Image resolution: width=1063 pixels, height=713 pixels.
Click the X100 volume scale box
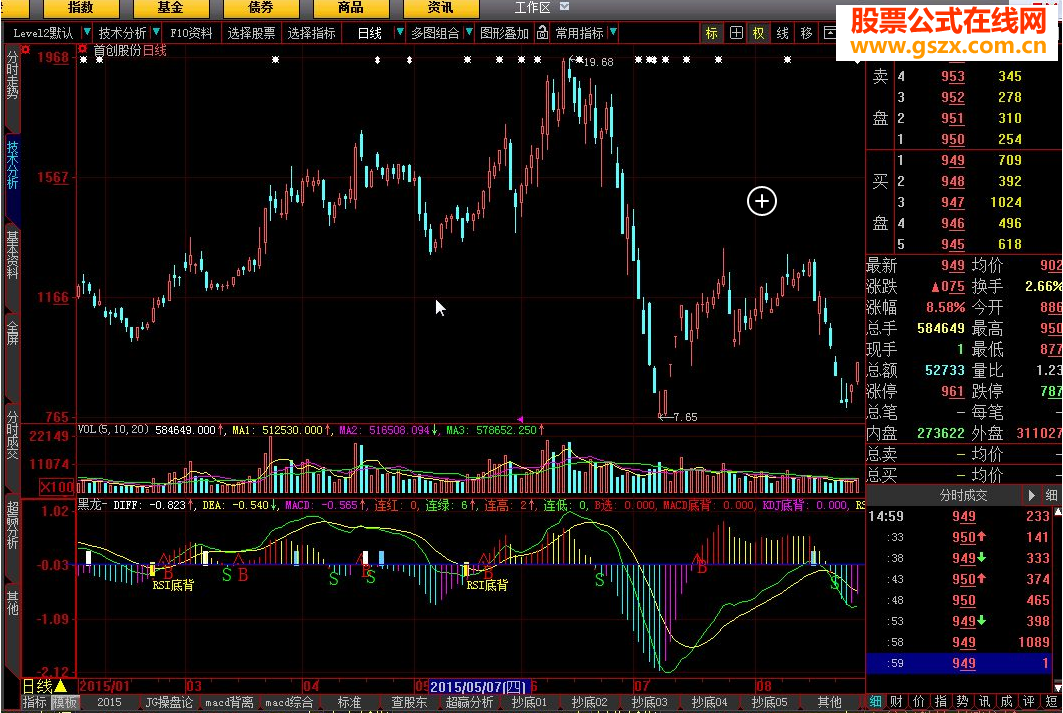pyautogui.click(x=58, y=487)
